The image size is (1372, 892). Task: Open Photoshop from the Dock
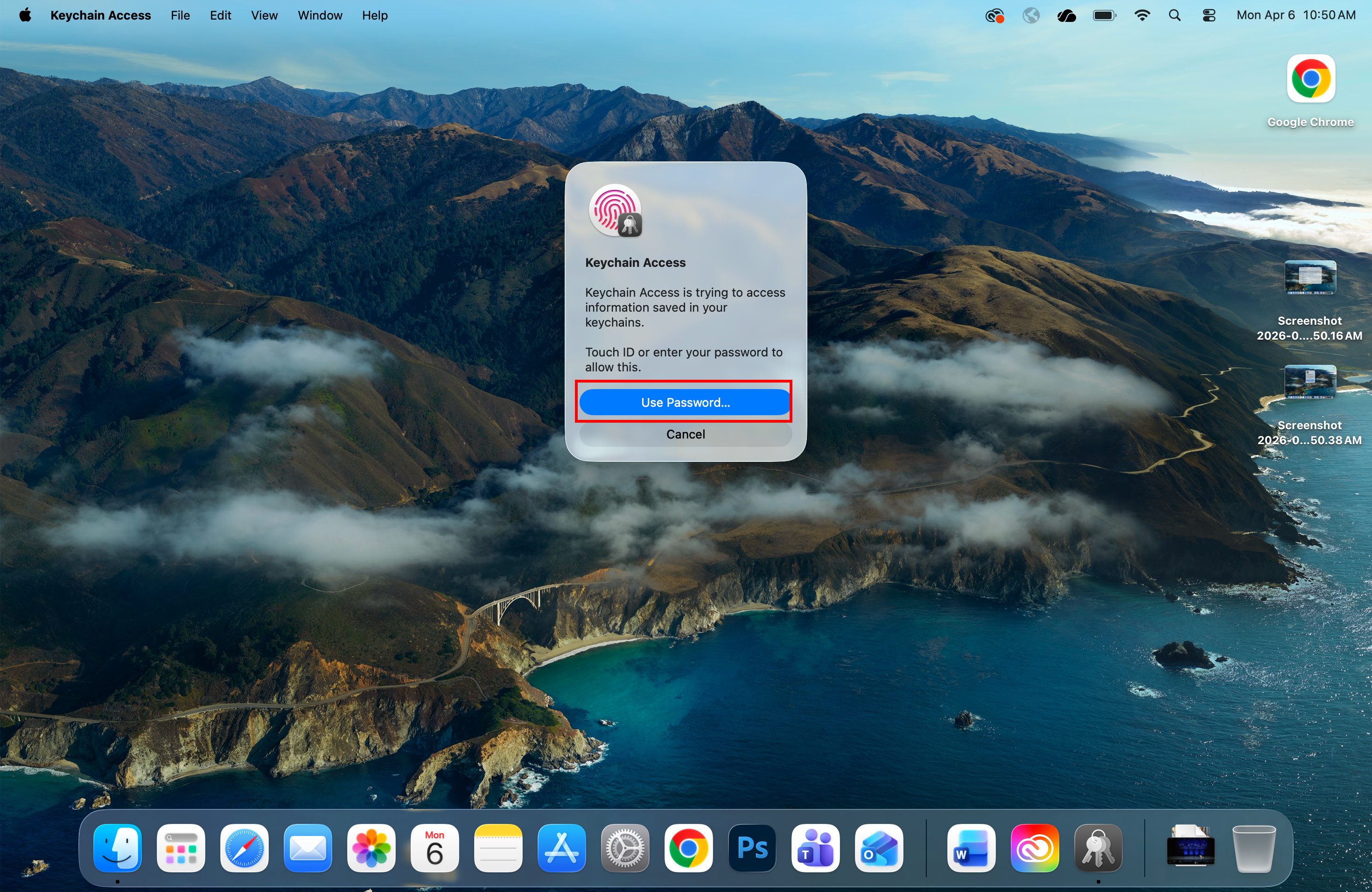(752, 849)
